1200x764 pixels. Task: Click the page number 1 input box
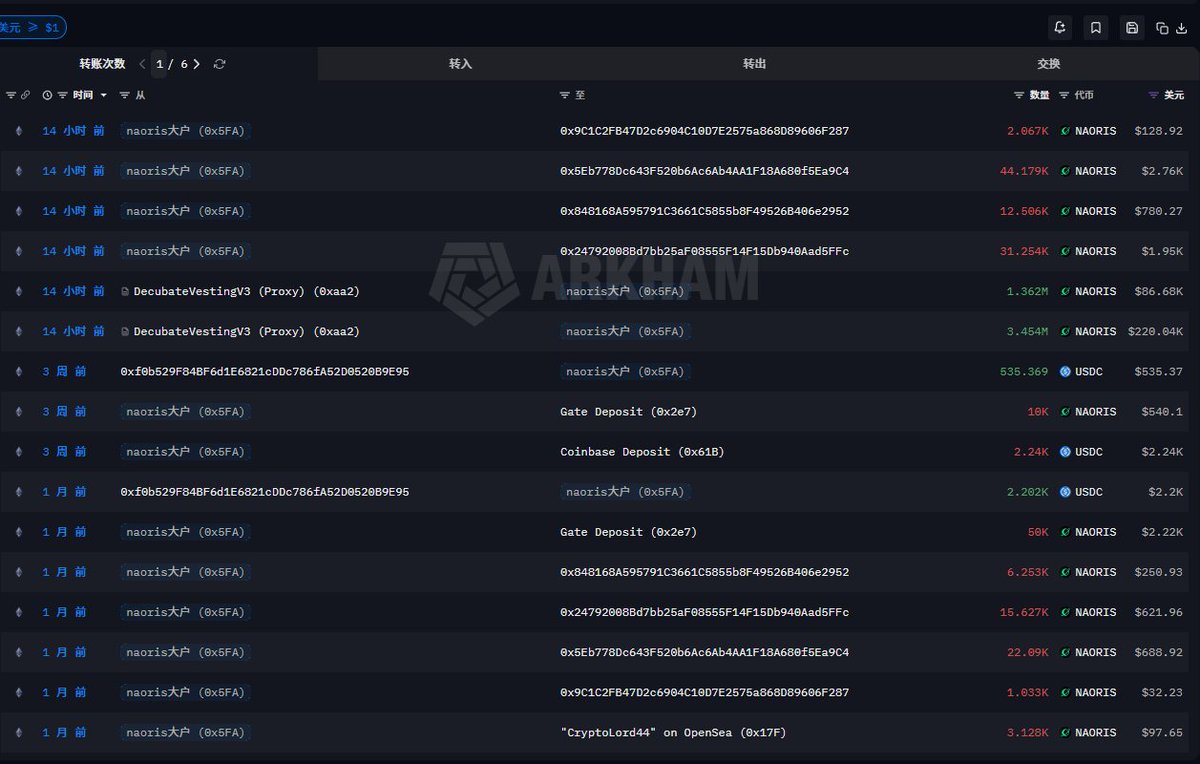(x=159, y=64)
